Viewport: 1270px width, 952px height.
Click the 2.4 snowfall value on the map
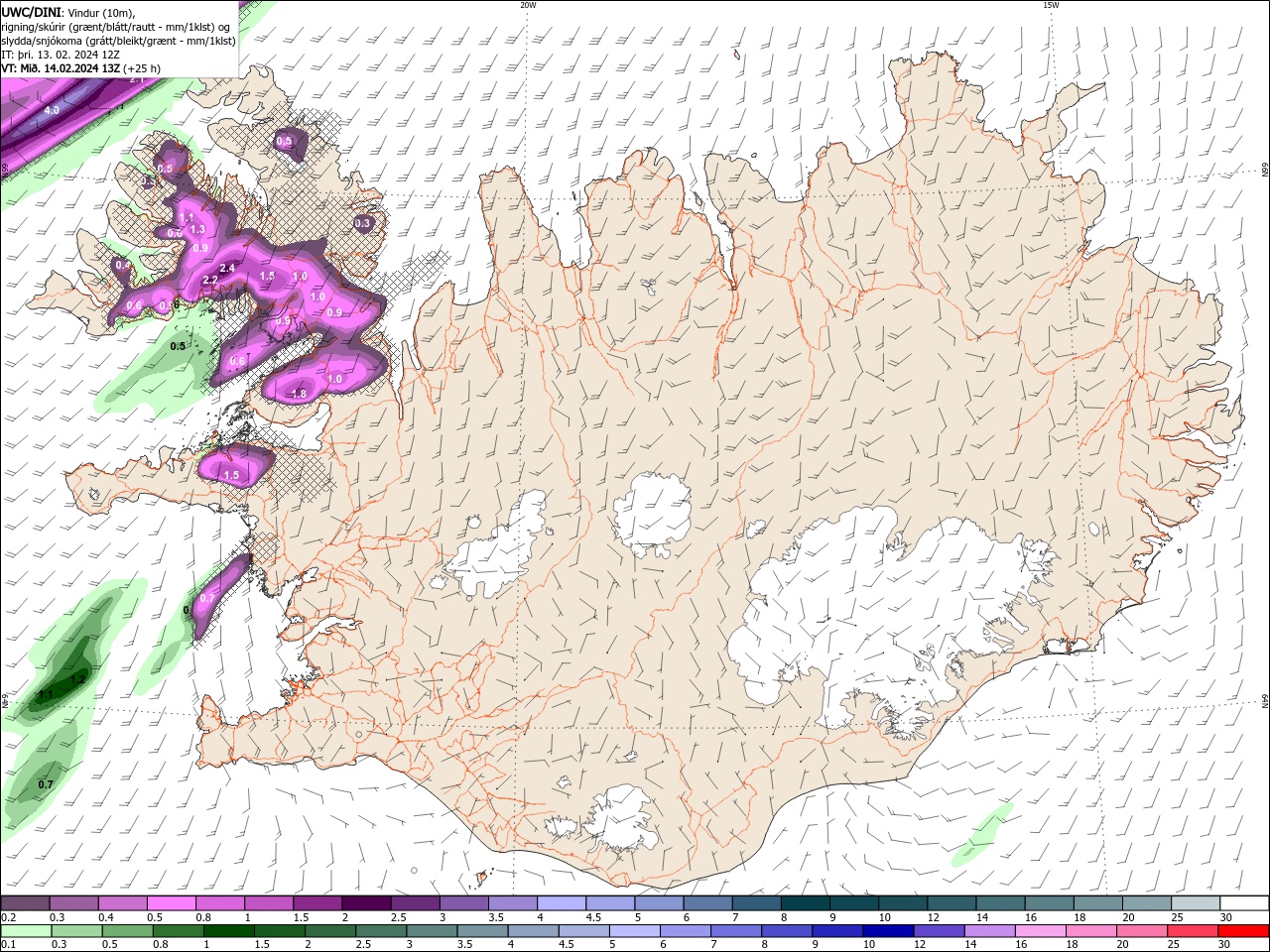(226, 268)
